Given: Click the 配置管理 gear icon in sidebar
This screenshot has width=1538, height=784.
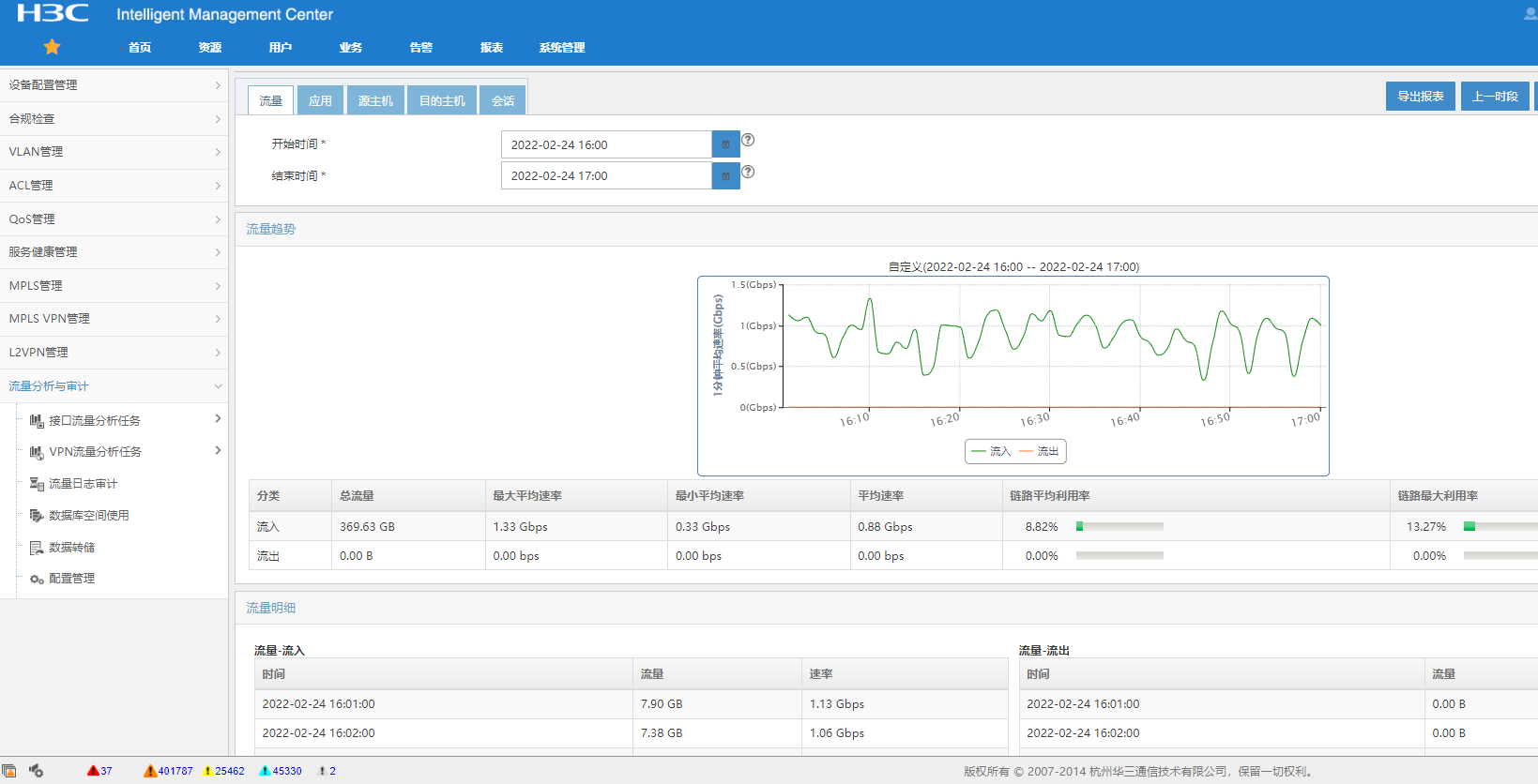Looking at the screenshot, I should coord(37,580).
